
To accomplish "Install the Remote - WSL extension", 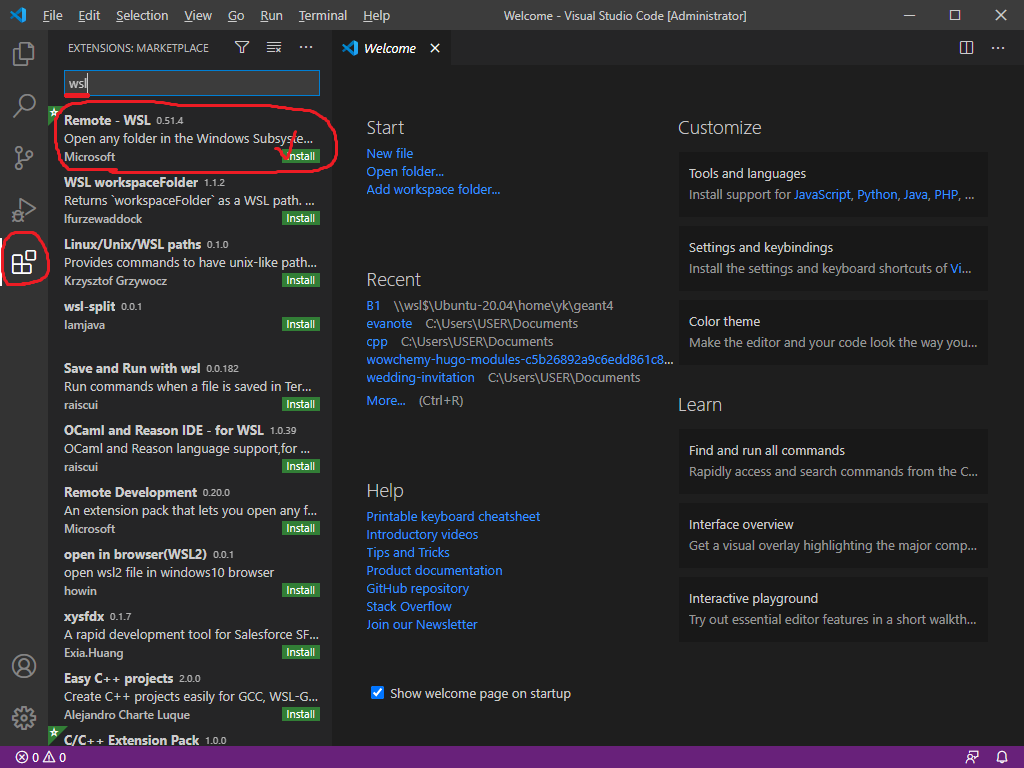I will click(x=300, y=156).
